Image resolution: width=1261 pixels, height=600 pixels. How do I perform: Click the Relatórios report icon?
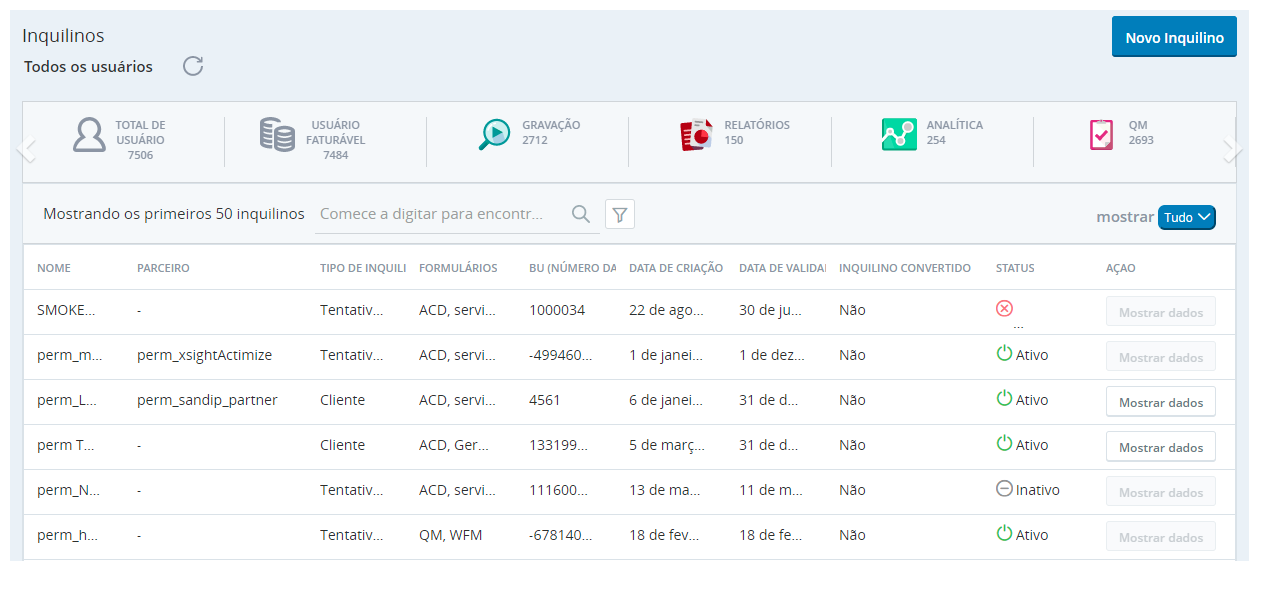[696, 135]
